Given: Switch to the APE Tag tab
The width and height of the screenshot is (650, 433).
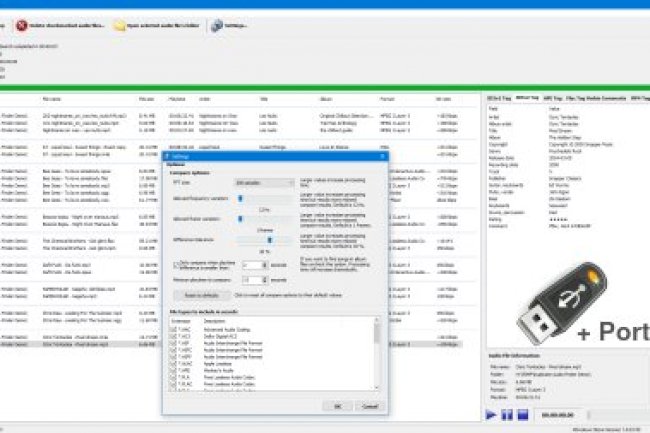Looking at the screenshot, I should [553, 98].
